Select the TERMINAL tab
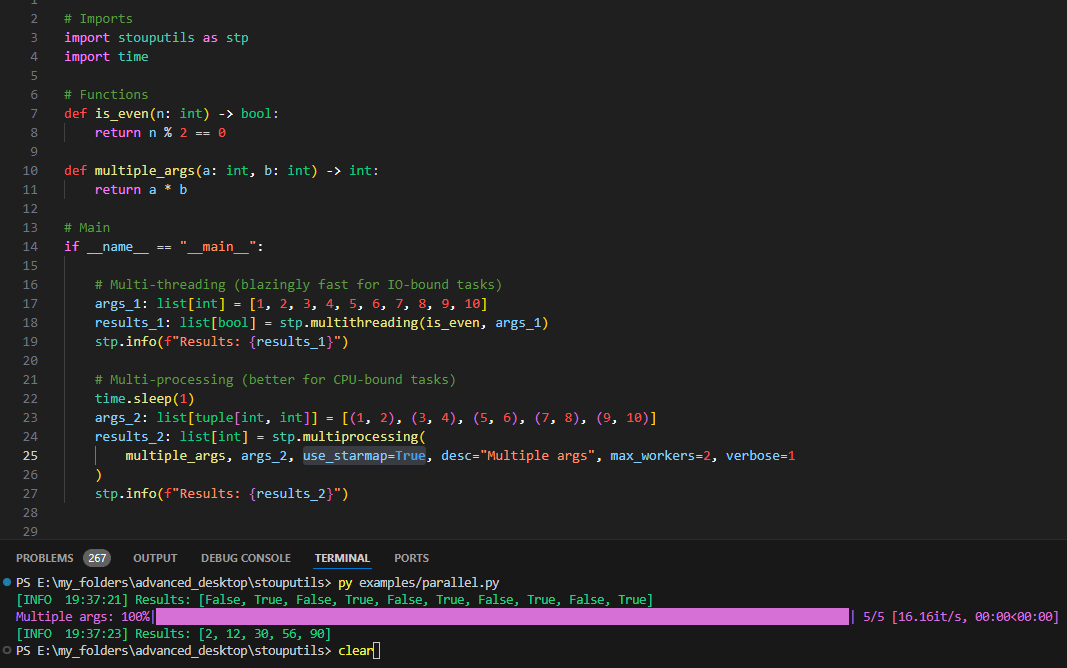Screen dimensions: 1067x668 click(342, 558)
